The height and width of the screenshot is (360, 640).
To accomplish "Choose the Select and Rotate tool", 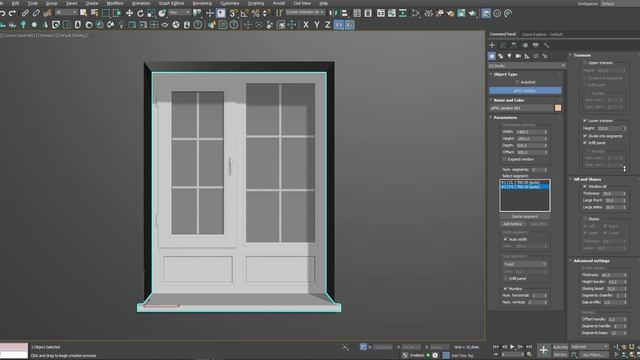I will click(140, 13).
